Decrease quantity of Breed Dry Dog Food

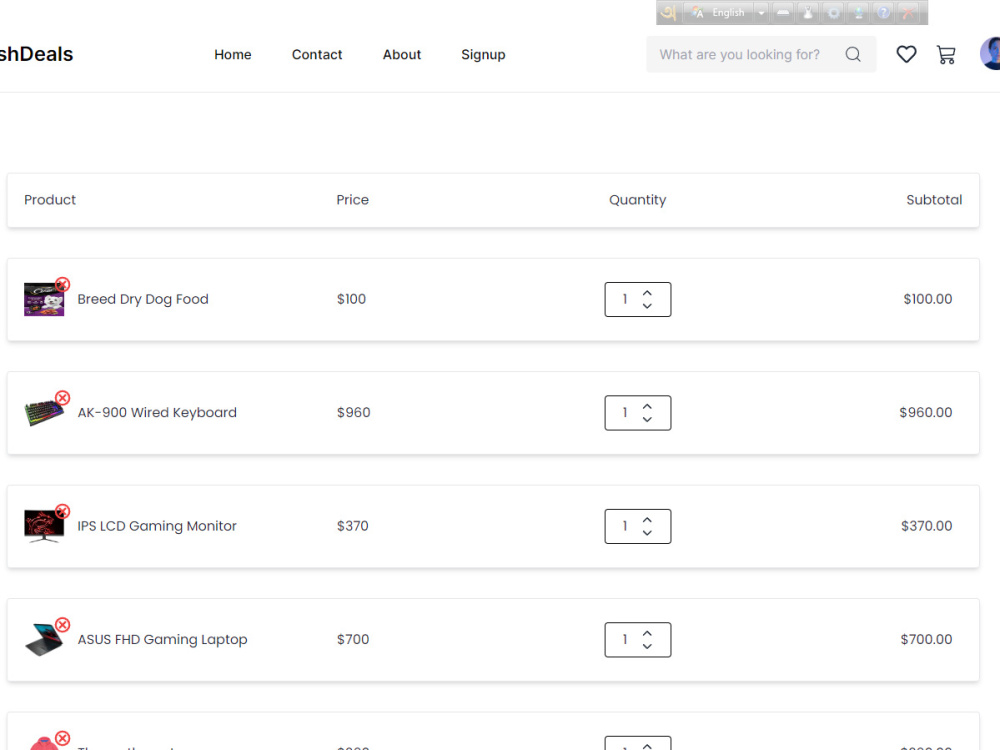[x=647, y=306]
